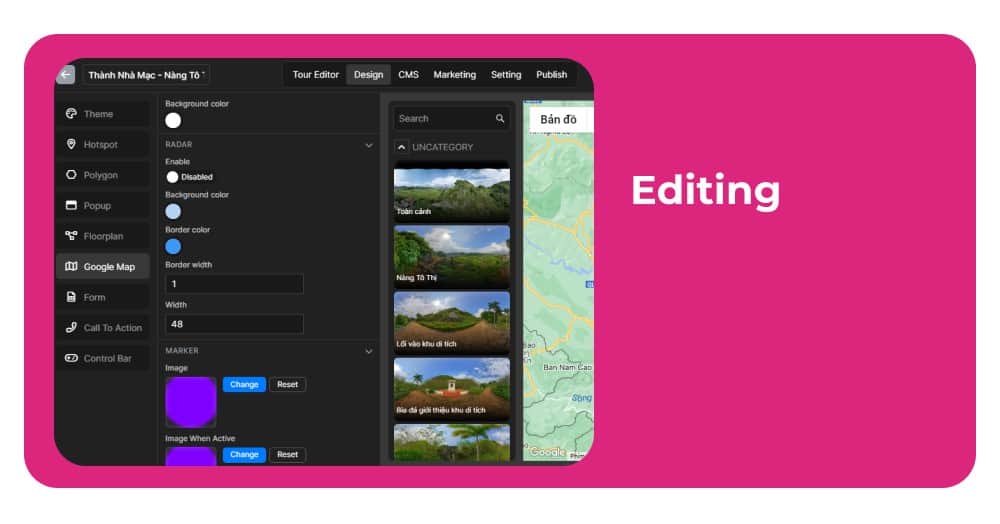The height and width of the screenshot is (524, 1000).
Task: Click the search magnifier icon
Action: (x=500, y=119)
